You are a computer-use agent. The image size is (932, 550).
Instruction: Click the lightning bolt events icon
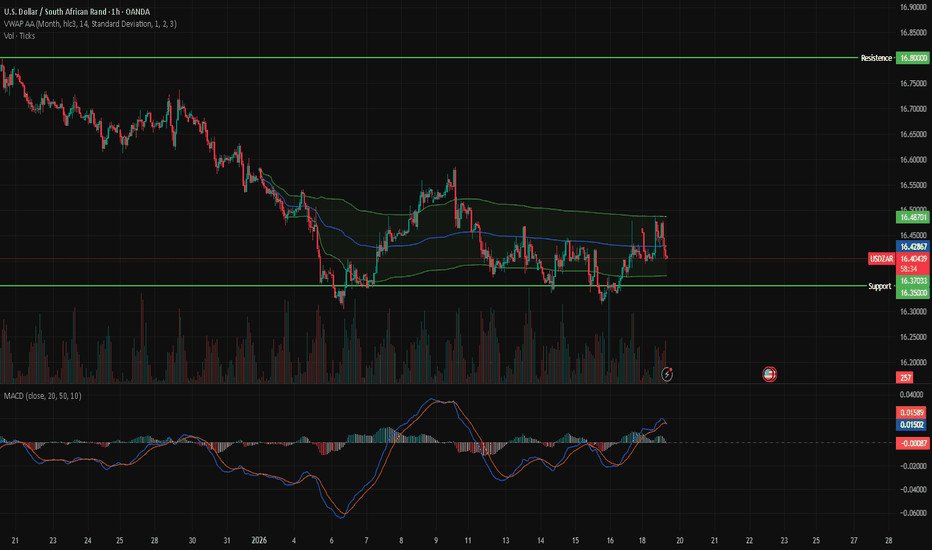point(667,374)
